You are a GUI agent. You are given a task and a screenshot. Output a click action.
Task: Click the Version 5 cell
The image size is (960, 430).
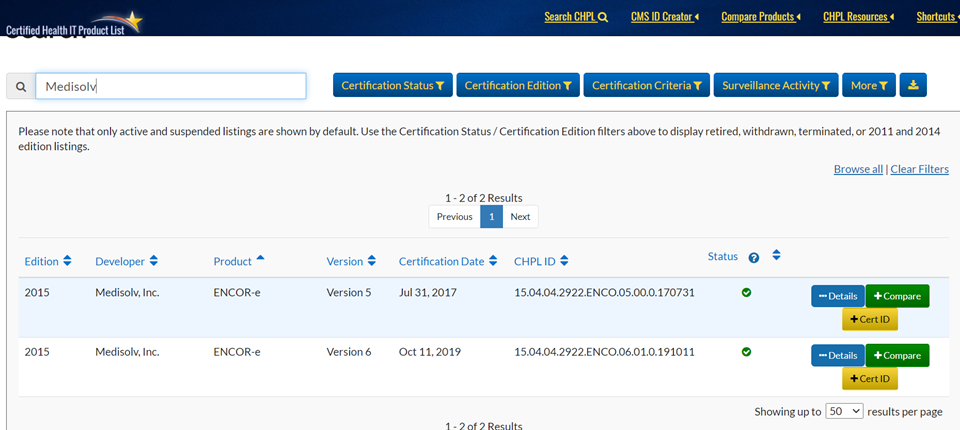(x=349, y=293)
